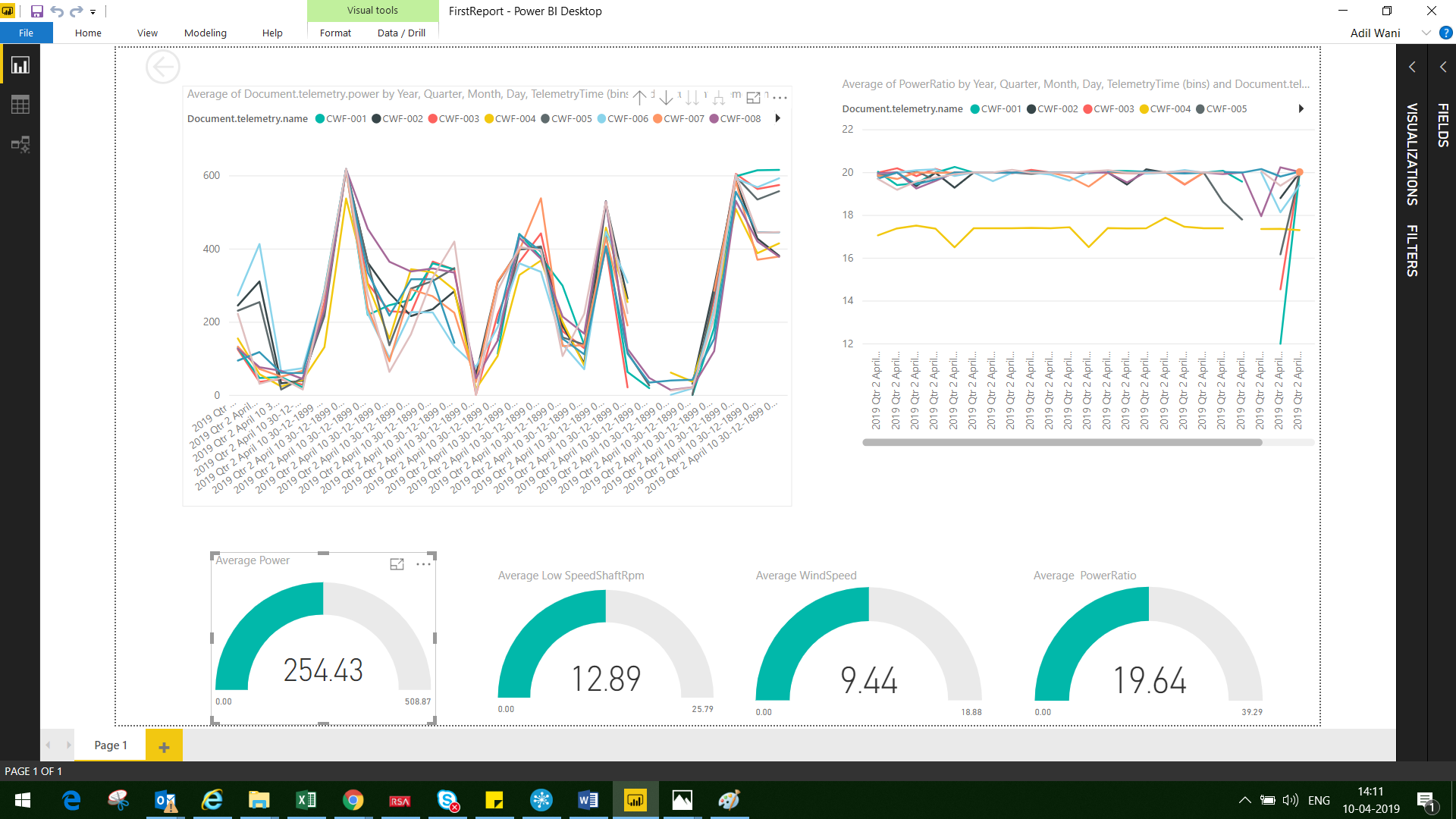The width and height of the screenshot is (1456, 819).
Task: Go to next page tab arrow
Action: 68,745
